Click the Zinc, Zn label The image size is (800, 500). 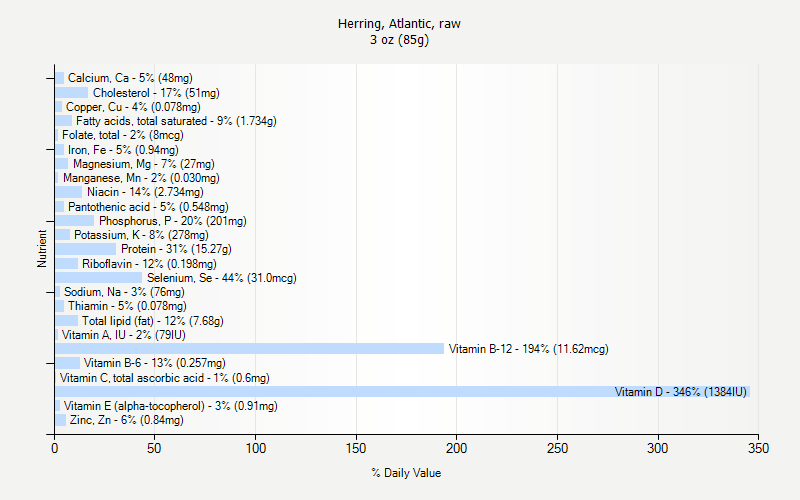pos(125,421)
